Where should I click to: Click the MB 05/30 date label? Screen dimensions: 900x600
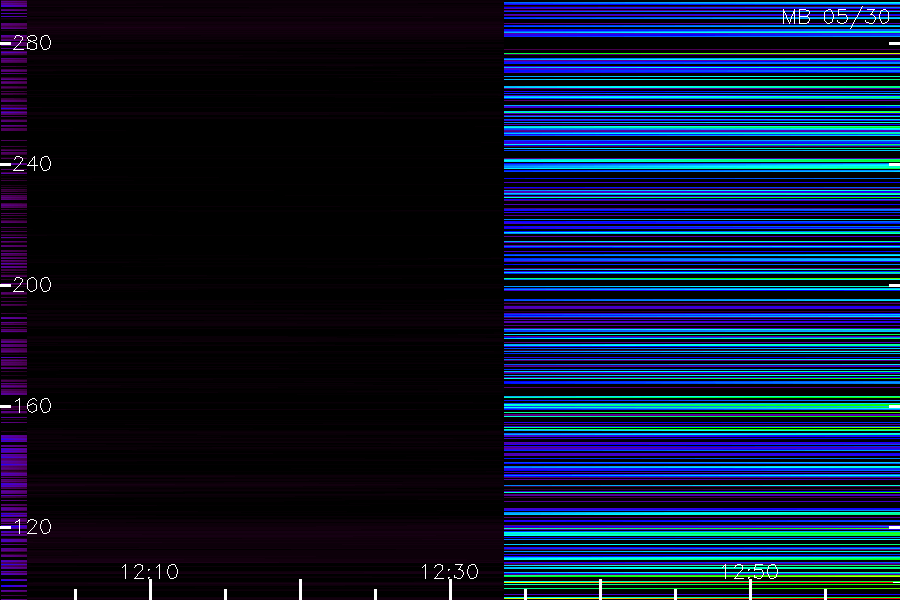tap(836, 17)
